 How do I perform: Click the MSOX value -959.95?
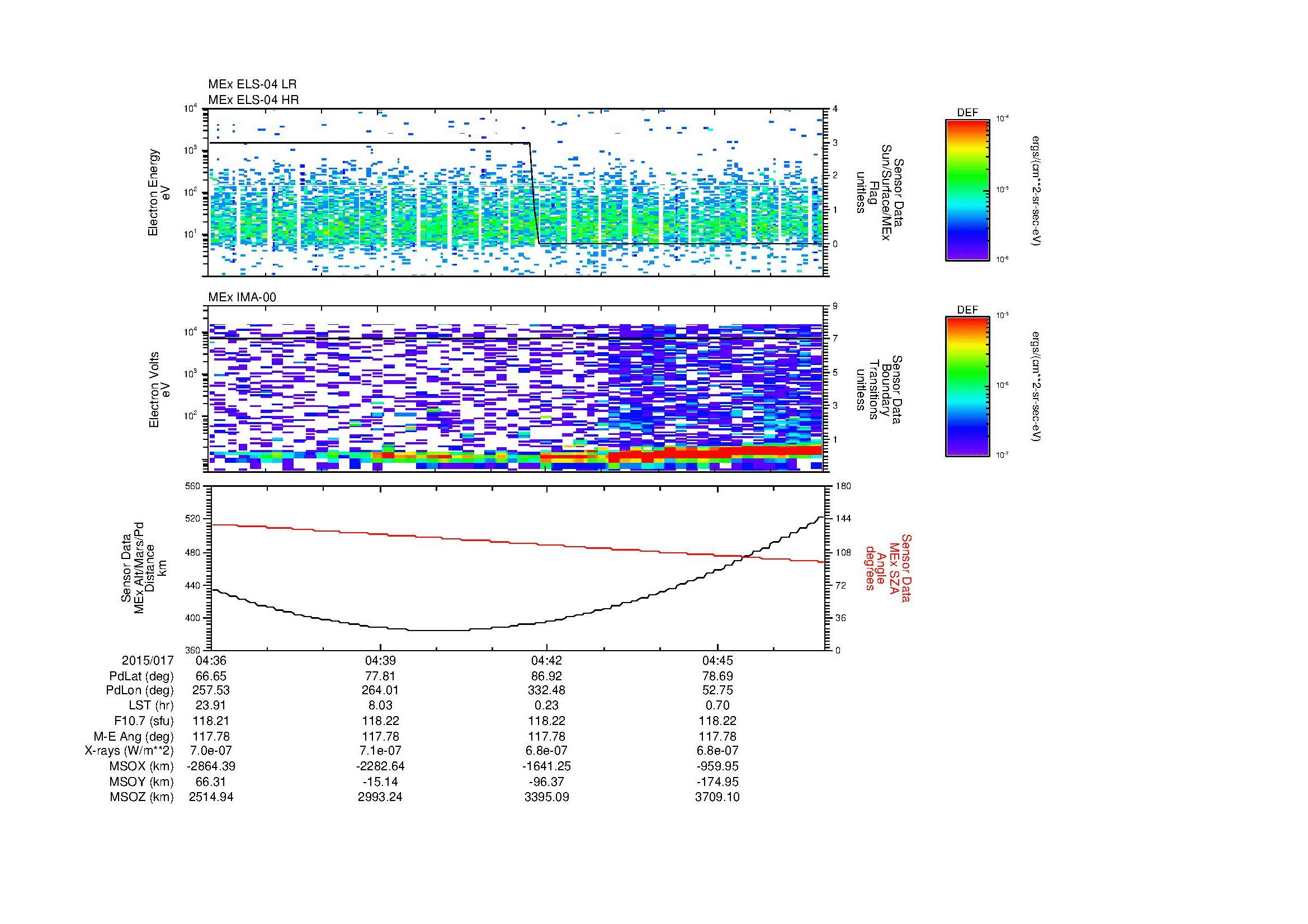[x=717, y=766]
